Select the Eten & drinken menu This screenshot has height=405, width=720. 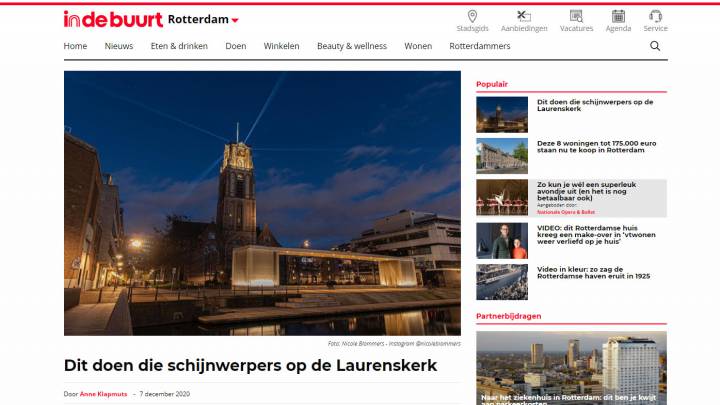(179, 46)
